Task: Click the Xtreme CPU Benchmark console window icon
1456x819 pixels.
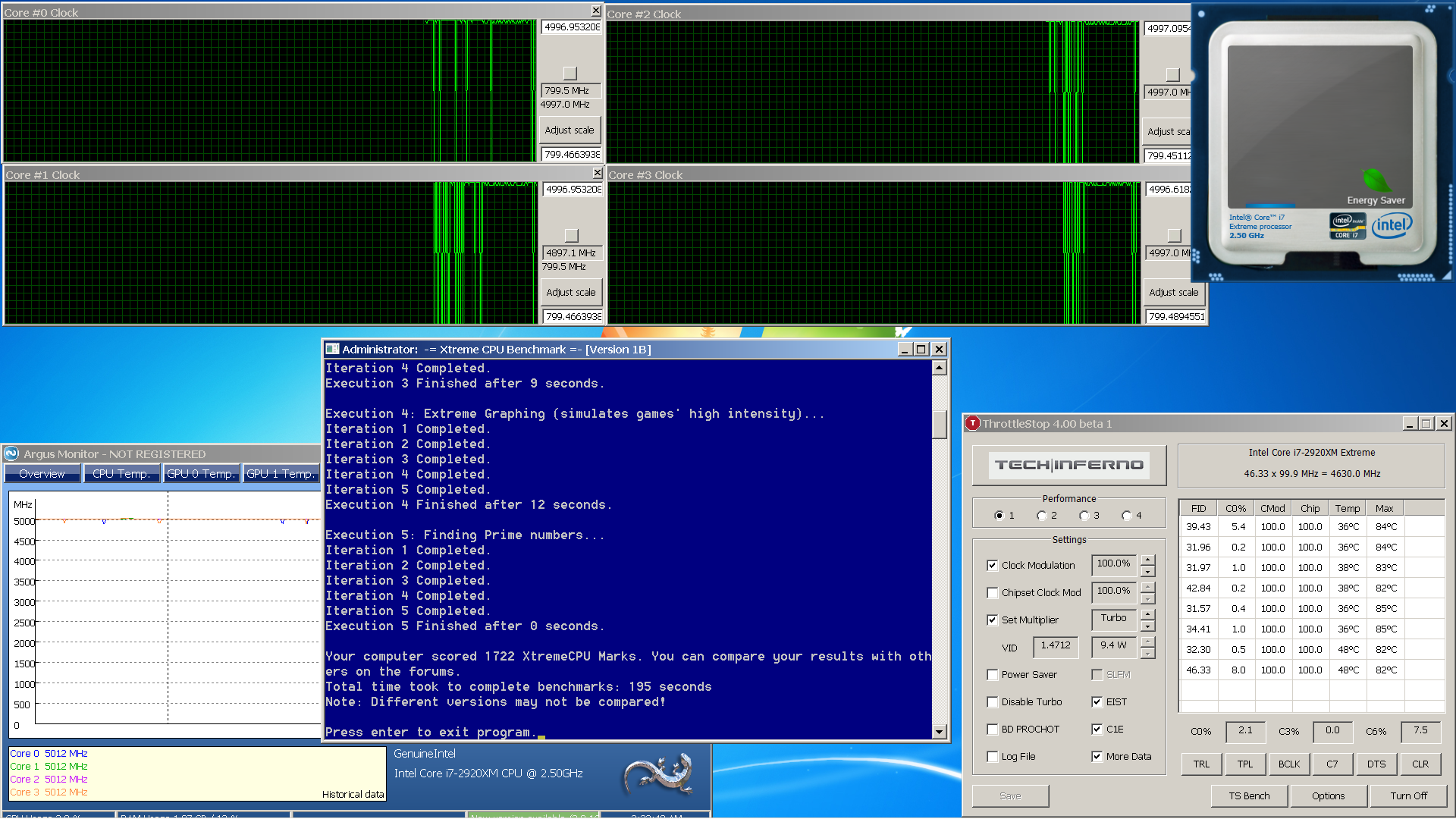Action: [332, 349]
